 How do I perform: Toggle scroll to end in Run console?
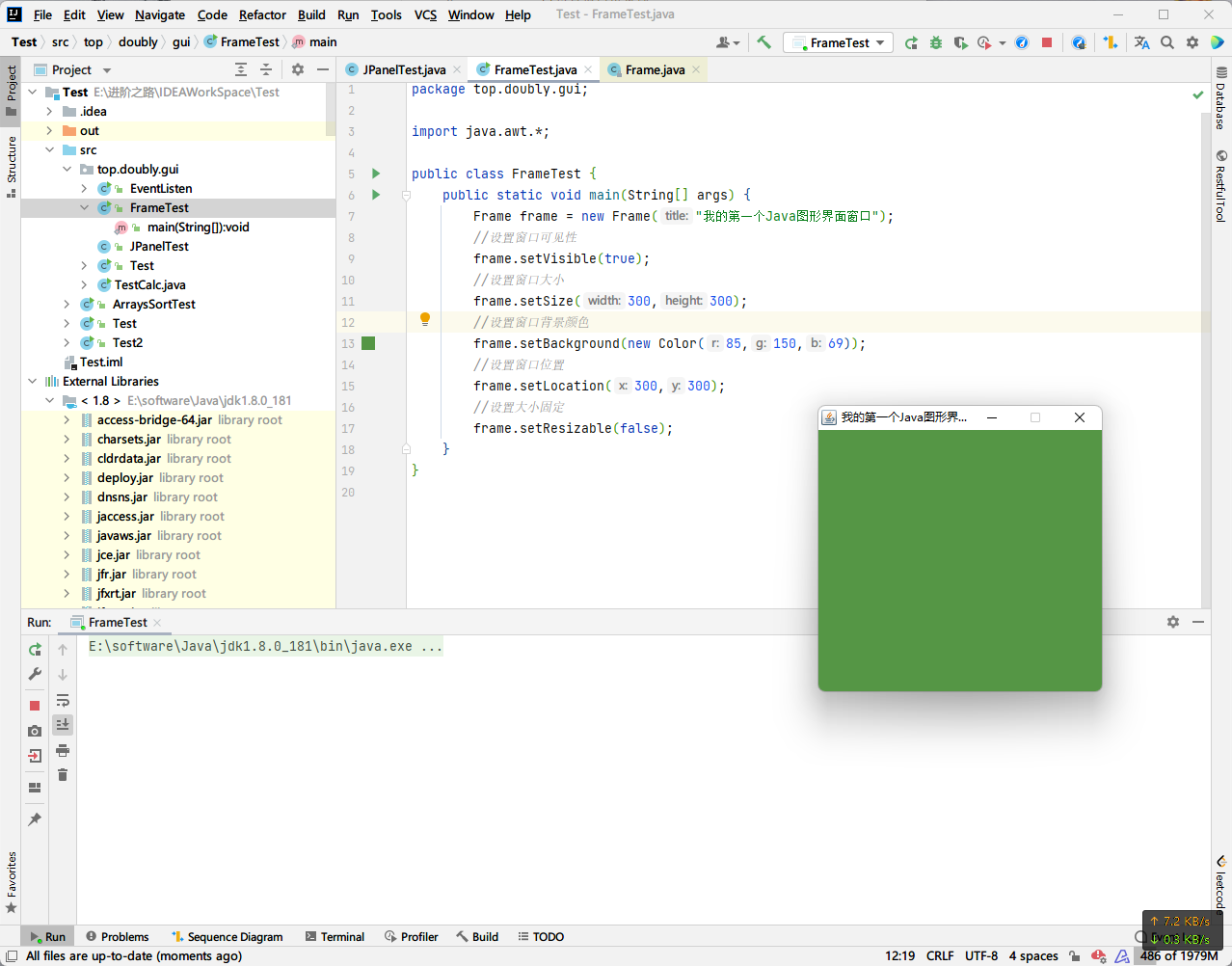click(63, 725)
